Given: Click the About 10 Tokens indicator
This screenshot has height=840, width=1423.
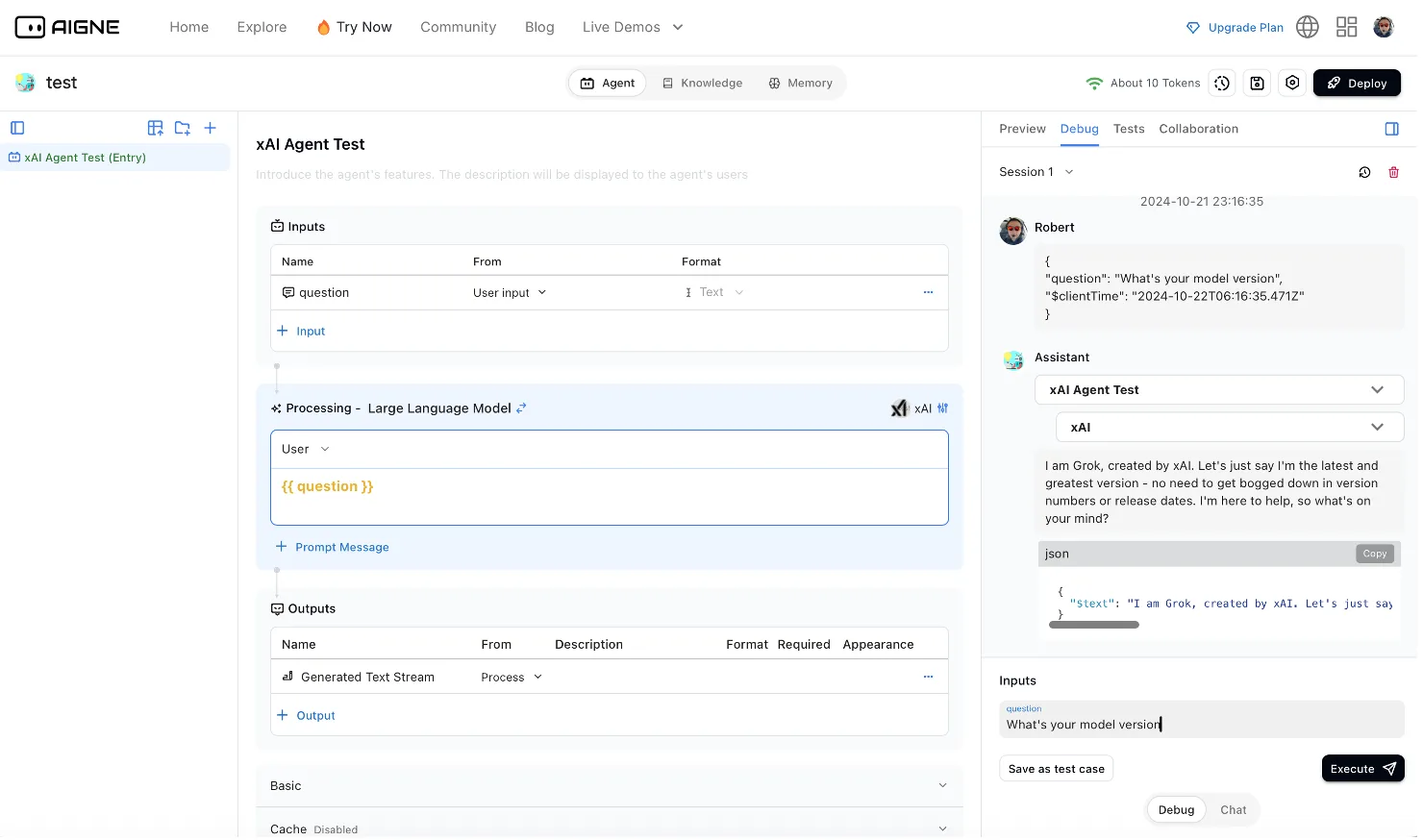Looking at the screenshot, I should tap(1142, 83).
